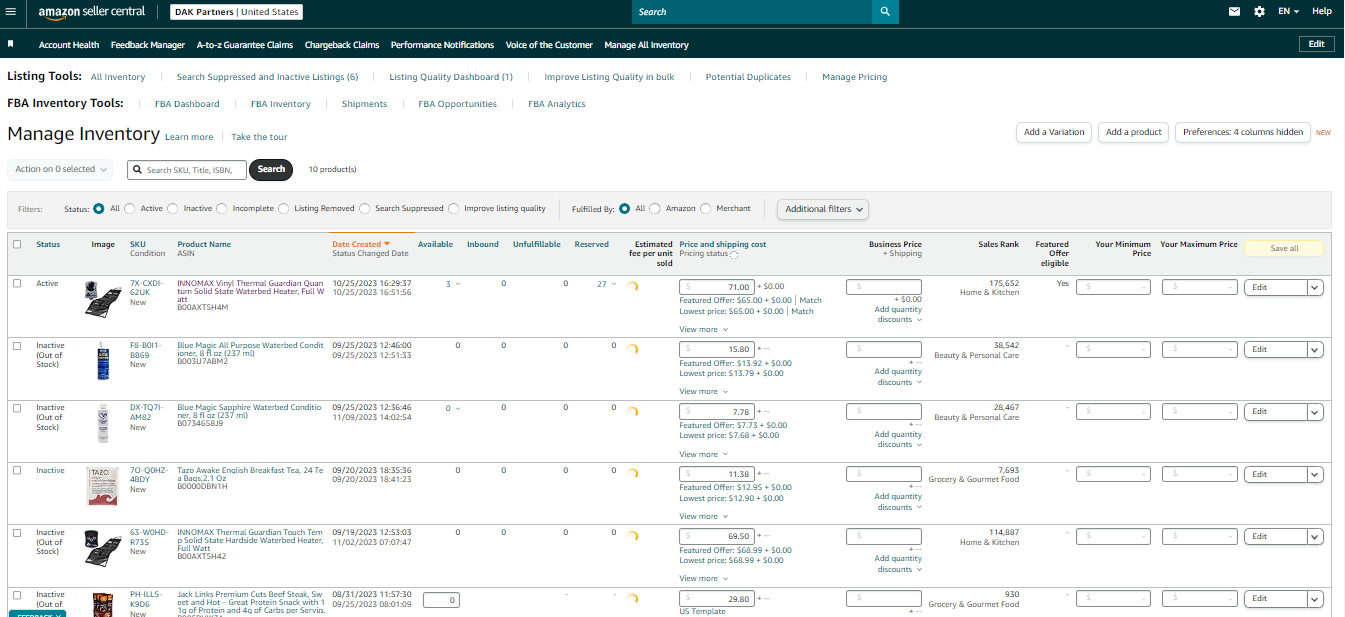The height and width of the screenshot is (617, 1345).
Task: Open the Shipments inventory tool
Action: (x=364, y=104)
